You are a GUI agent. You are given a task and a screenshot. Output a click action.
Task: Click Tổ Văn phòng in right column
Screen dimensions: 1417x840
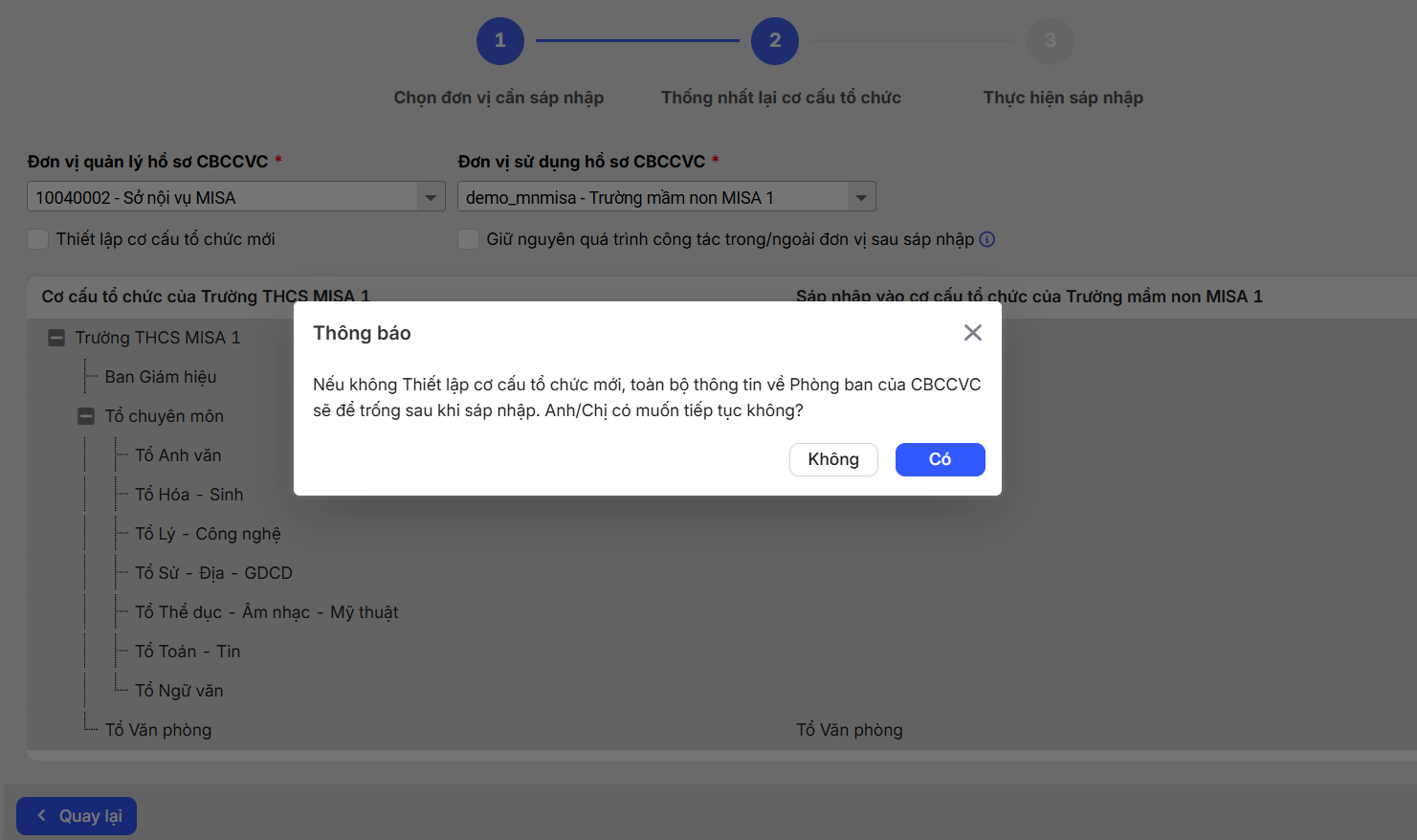coord(850,730)
